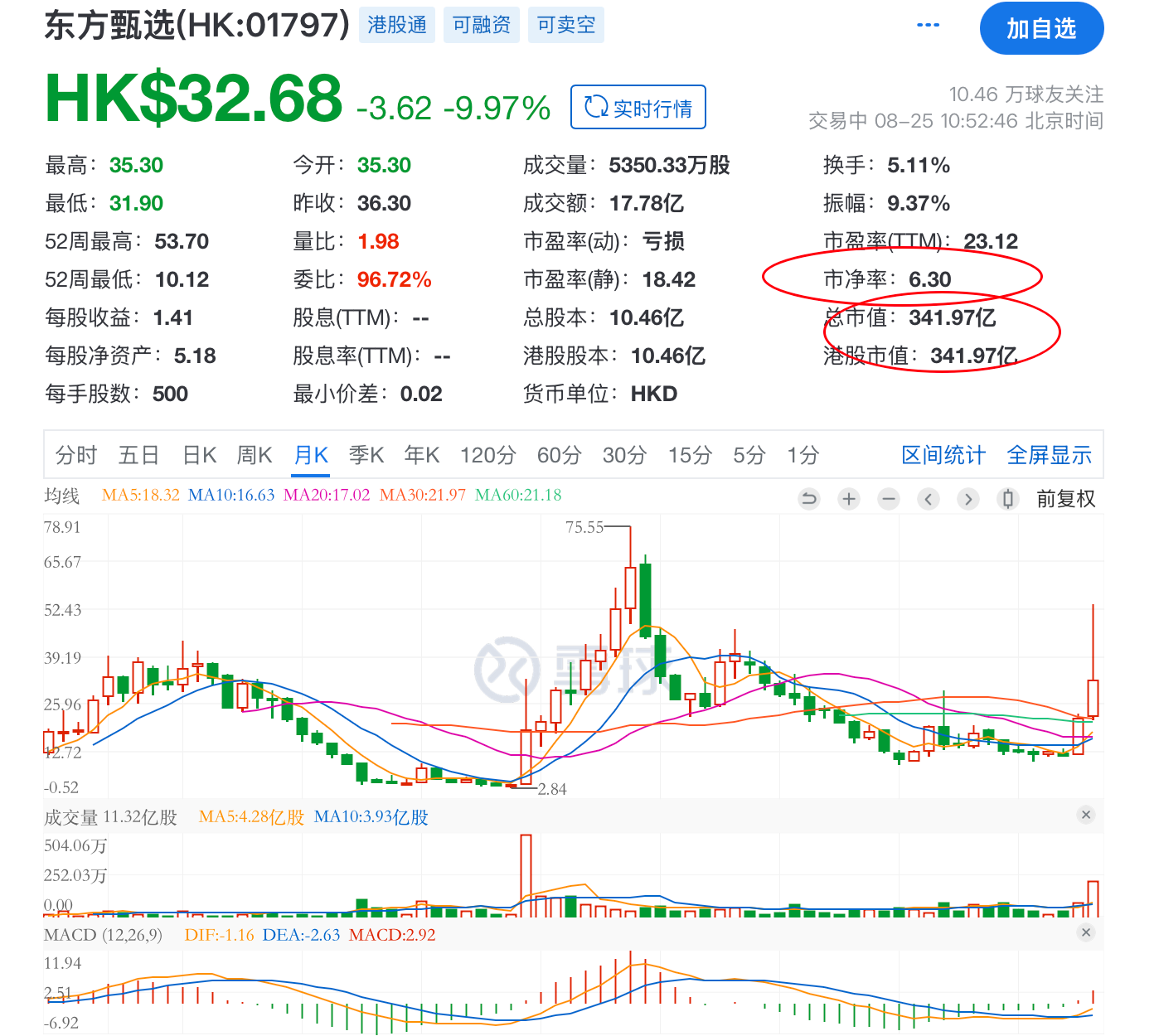Select the 月K chart tab

[x=311, y=455]
